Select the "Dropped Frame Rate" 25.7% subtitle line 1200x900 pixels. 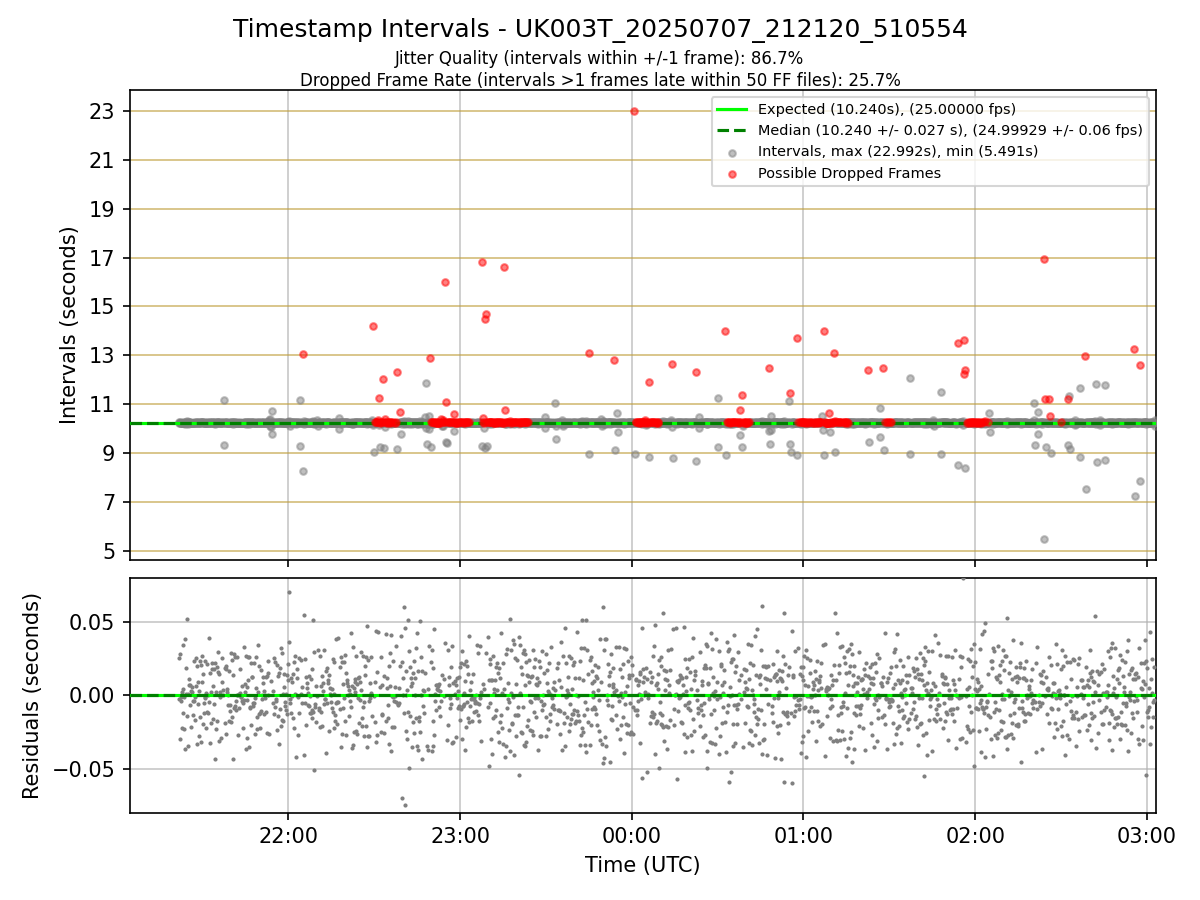point(600,80)
